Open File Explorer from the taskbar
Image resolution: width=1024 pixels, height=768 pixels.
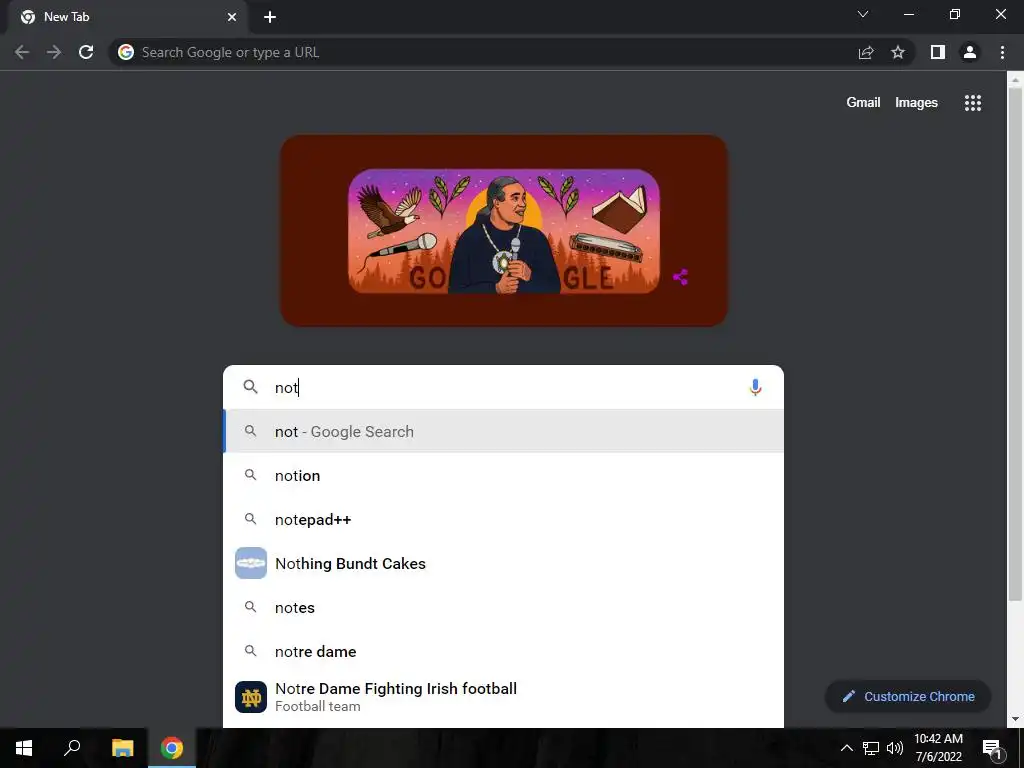[x=122, y=748]
